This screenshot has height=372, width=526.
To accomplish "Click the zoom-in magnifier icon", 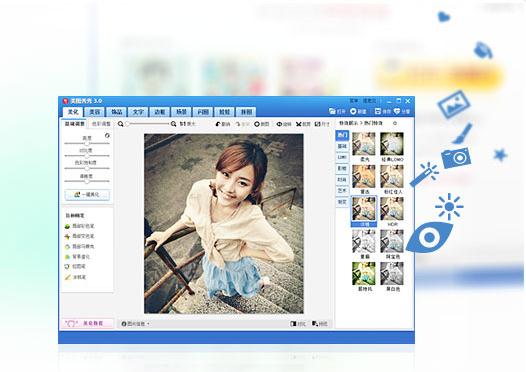I will tap(173, 124).
